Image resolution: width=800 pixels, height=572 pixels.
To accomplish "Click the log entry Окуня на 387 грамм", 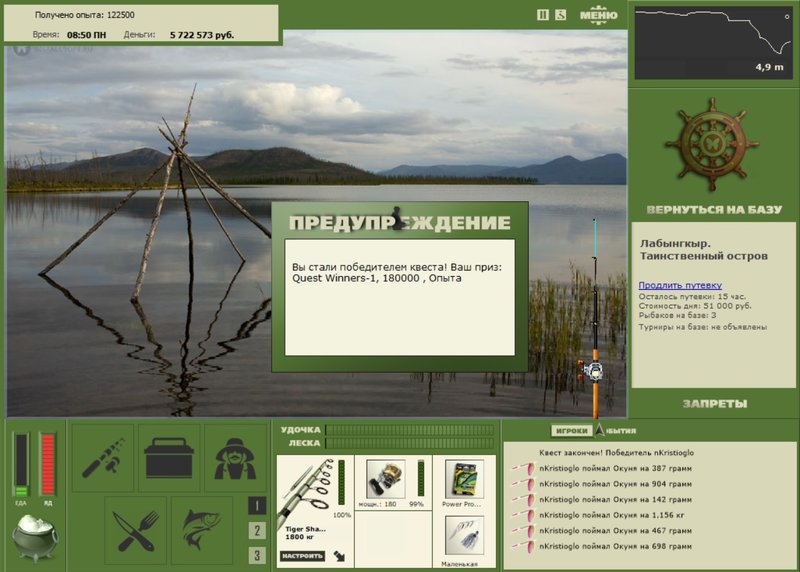I will [615, 468].
